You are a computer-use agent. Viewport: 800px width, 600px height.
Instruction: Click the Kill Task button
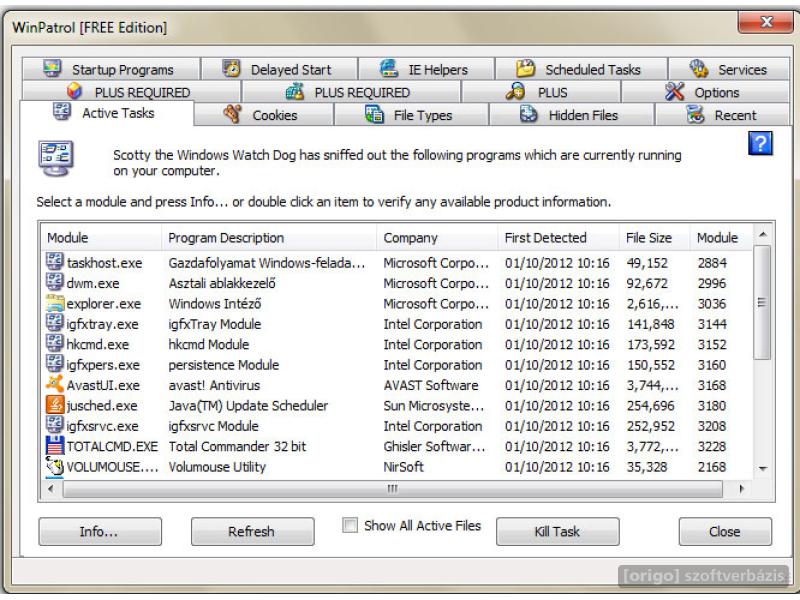point(558,532)
